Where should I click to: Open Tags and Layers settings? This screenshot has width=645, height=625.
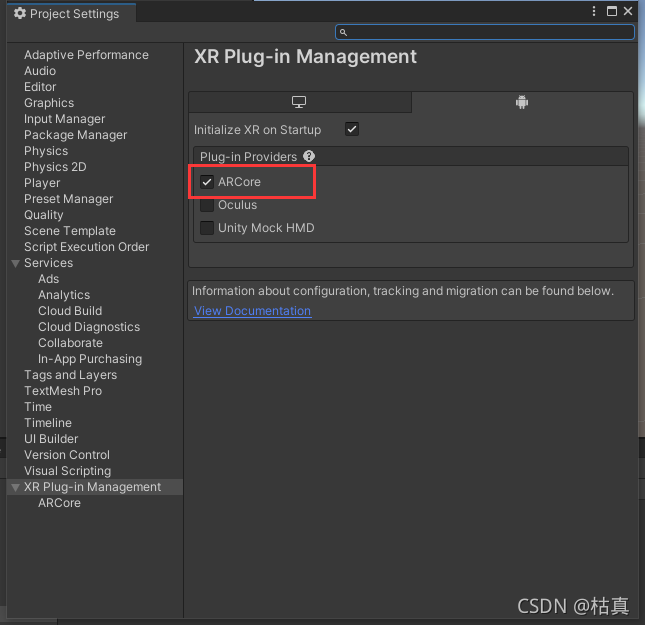tap(70, 375)
